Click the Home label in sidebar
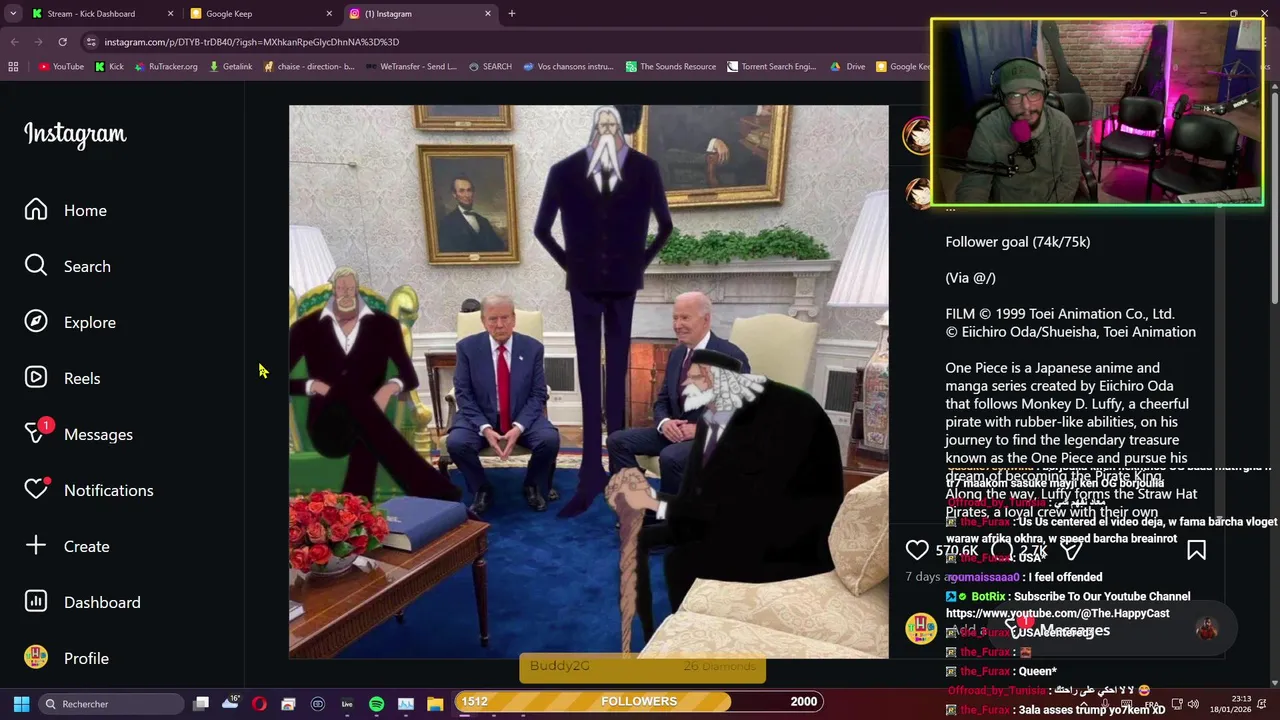Screen dimensions: 1280x720 85,210
